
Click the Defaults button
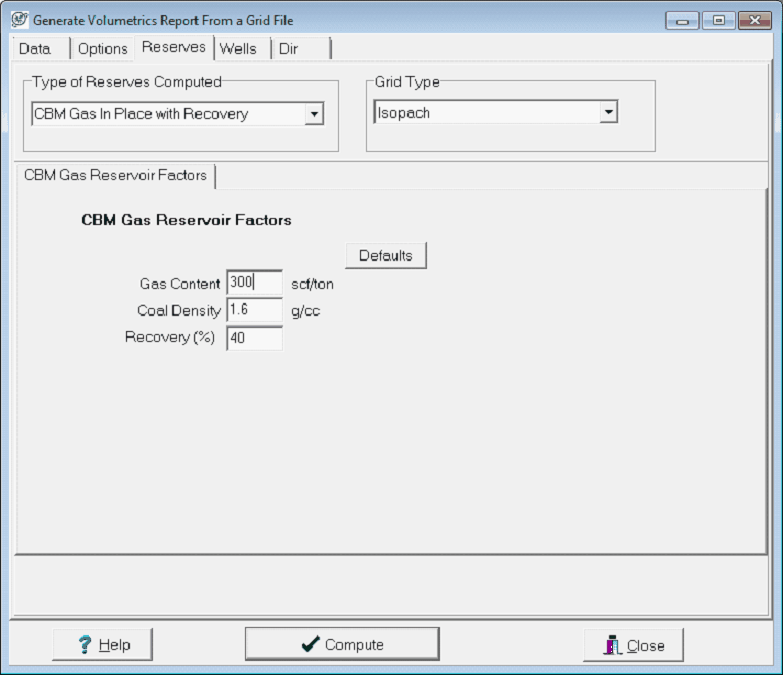pos(385,255)
